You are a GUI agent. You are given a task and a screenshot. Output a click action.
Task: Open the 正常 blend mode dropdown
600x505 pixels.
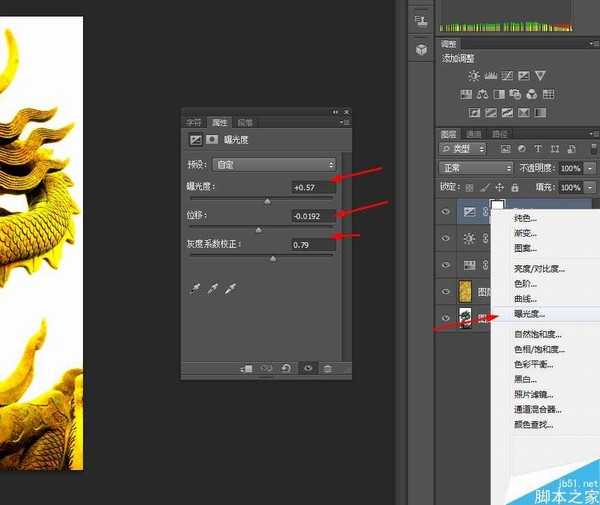(476, 168)
